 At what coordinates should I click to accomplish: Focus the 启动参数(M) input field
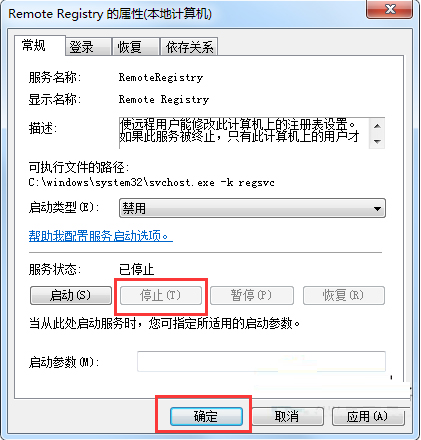pos(261,361)
